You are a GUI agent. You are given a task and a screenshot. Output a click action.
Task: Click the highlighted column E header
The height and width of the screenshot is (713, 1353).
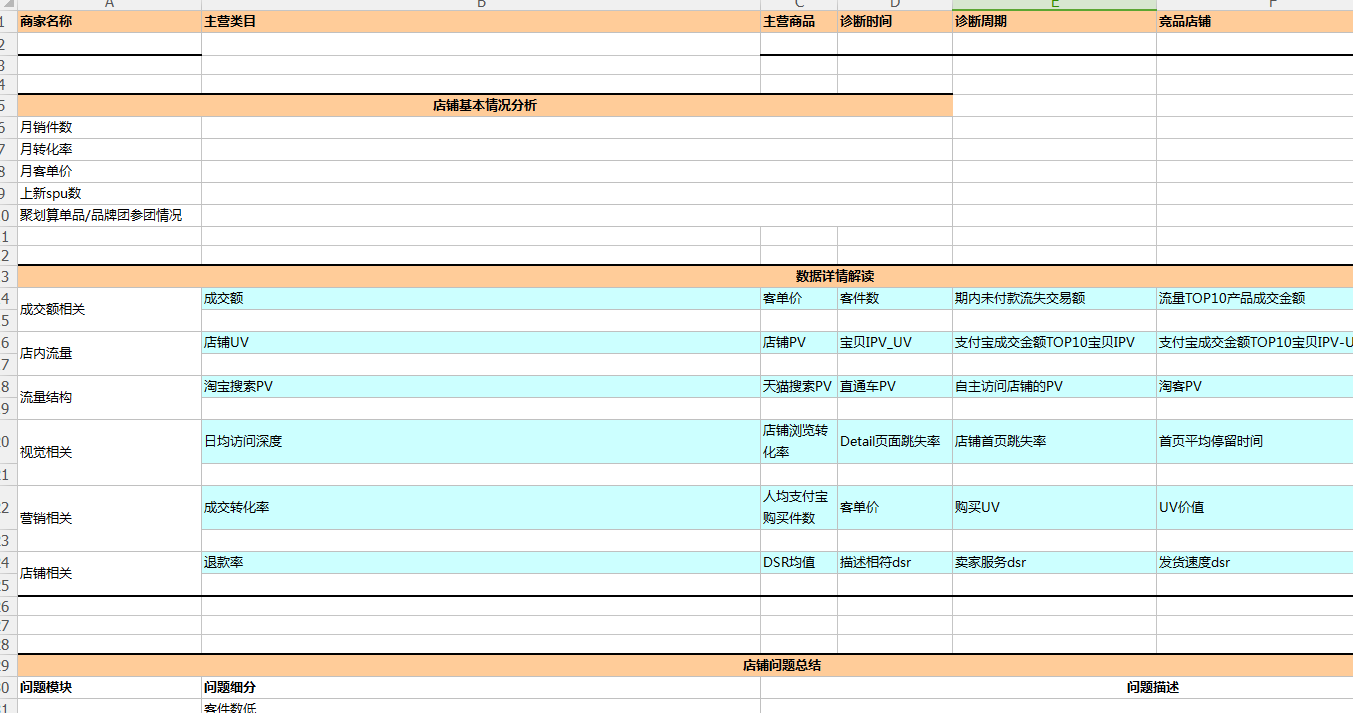(x=1054, y=5)
